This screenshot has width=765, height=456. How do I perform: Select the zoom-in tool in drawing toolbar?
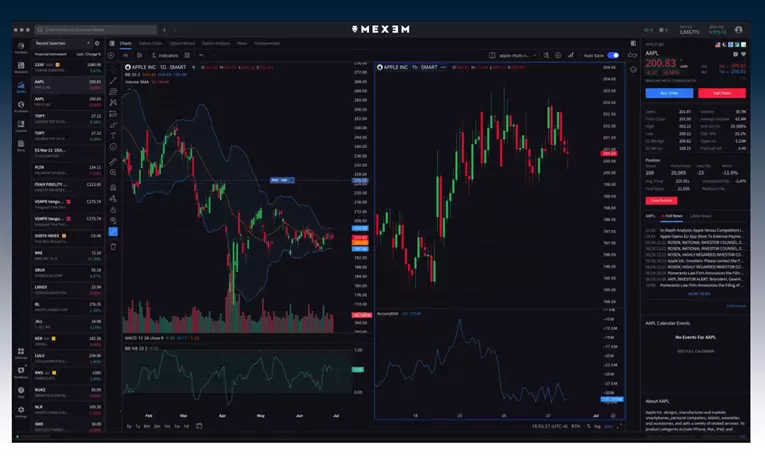click(113, 173)
